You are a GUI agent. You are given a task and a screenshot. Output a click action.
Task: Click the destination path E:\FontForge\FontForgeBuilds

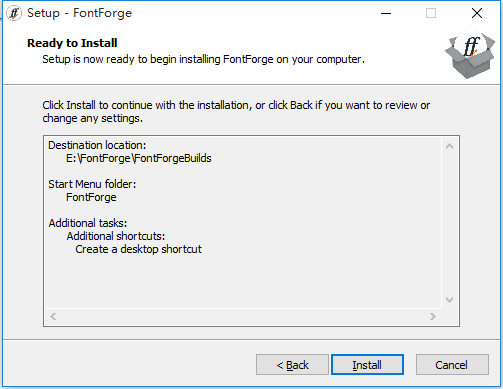pyautogui.click(x=139, y=158)
